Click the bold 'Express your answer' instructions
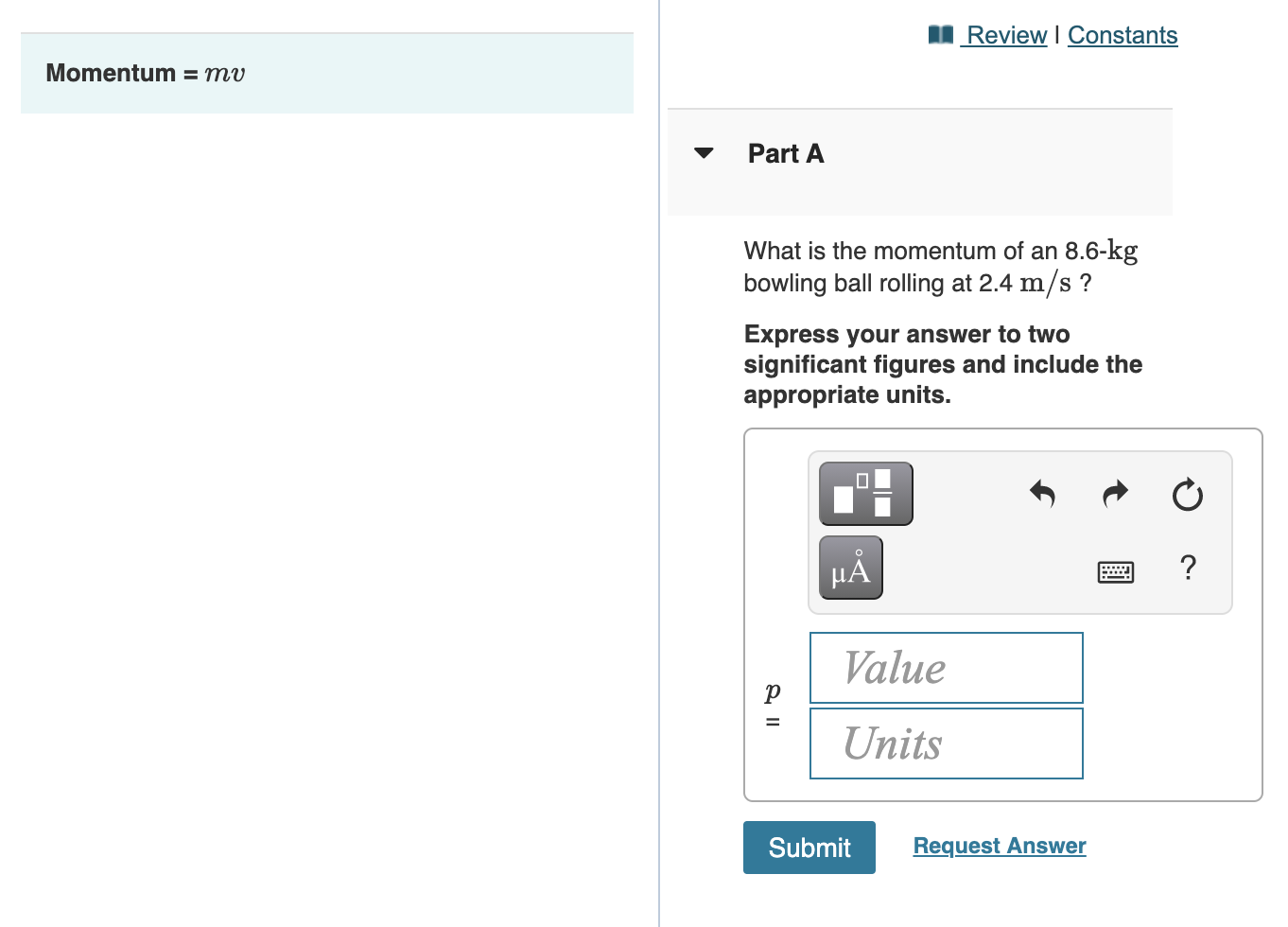Image resolution: width=1288 pixels, height=927 pixels. point(942,364)
